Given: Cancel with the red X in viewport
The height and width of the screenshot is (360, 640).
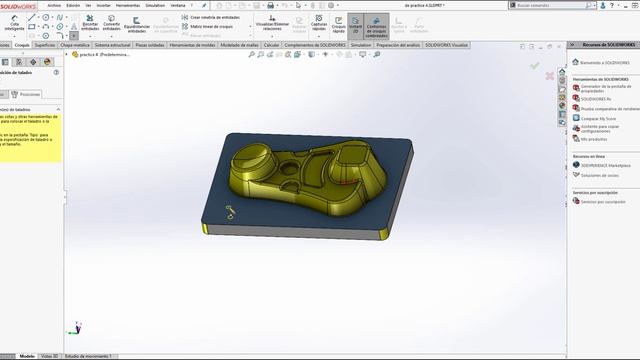Looking at the screenshot, I should (x=549, y=76).
